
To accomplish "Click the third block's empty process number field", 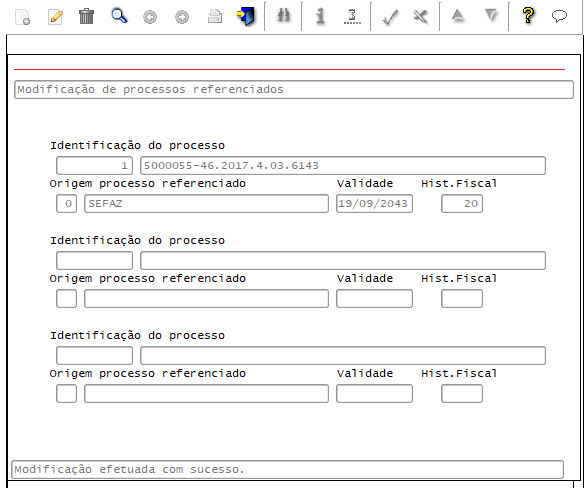I will click(x=94, y=356).
